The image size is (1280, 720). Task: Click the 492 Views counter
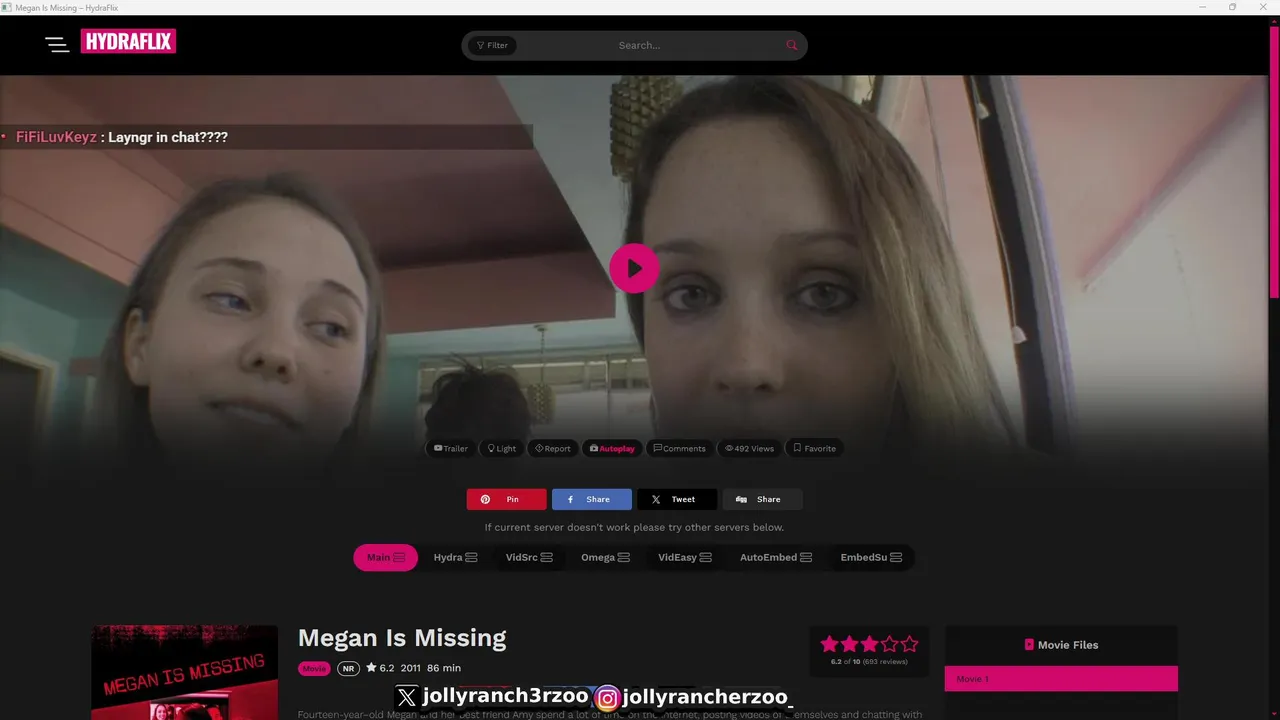coord(750,448)
